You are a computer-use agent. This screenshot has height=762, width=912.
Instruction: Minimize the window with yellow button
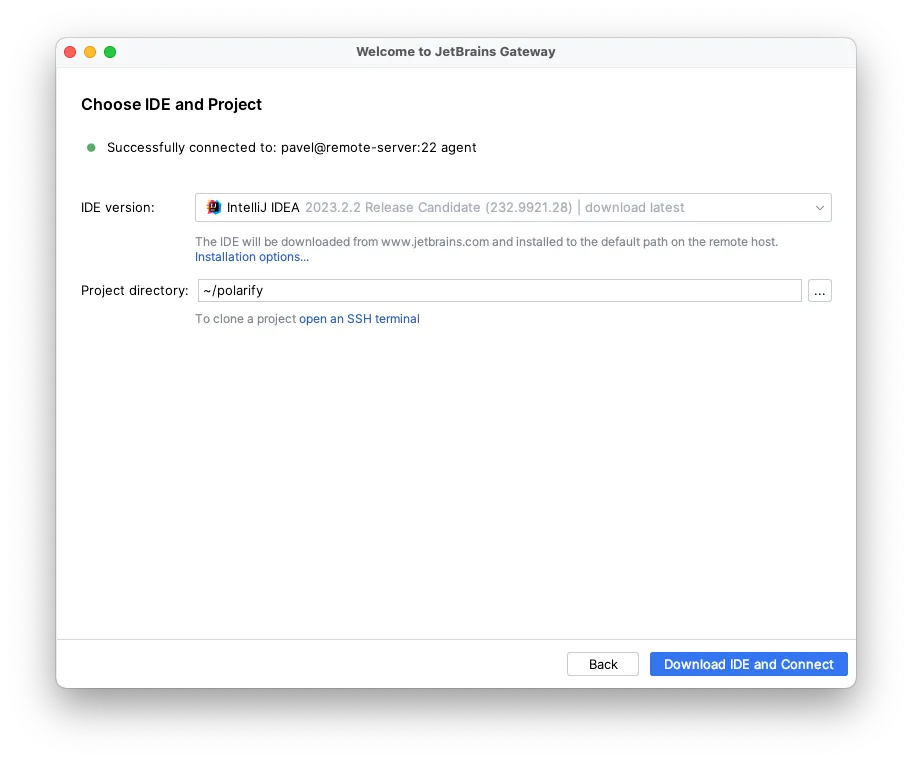(90, 52)
